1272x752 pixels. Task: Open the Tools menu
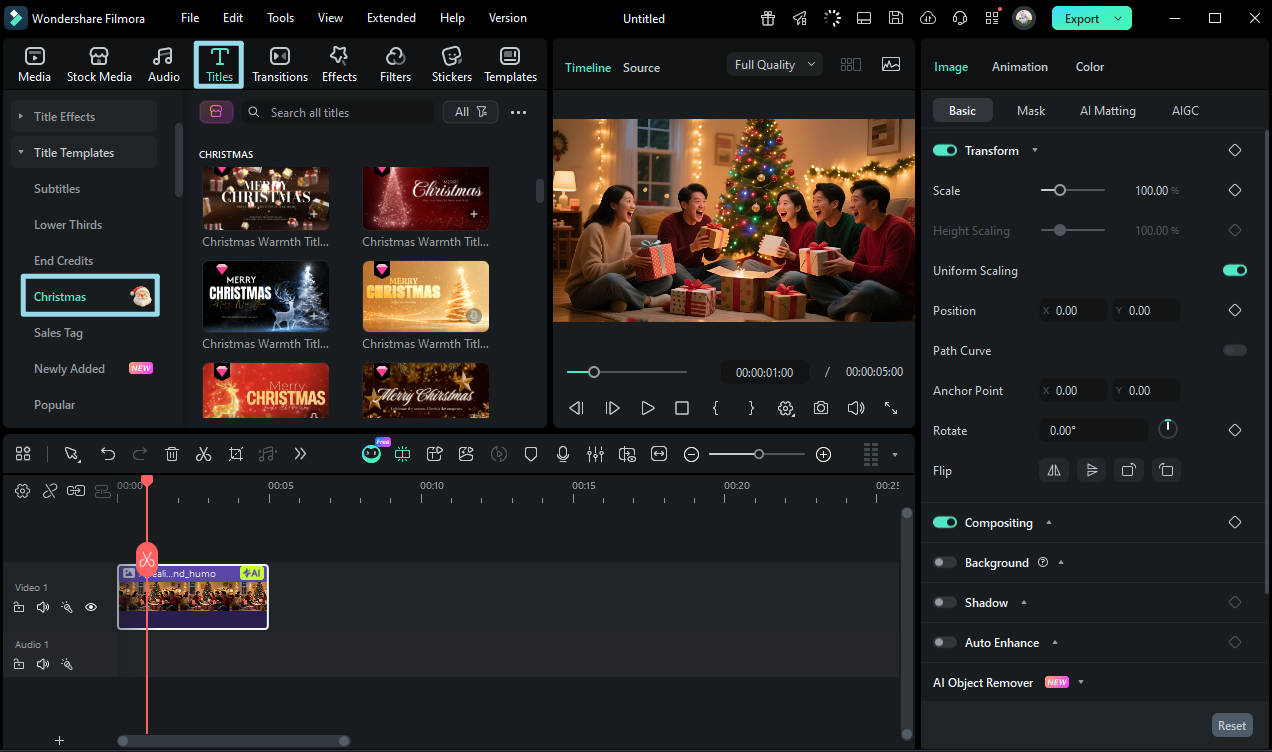pos(280,18)
